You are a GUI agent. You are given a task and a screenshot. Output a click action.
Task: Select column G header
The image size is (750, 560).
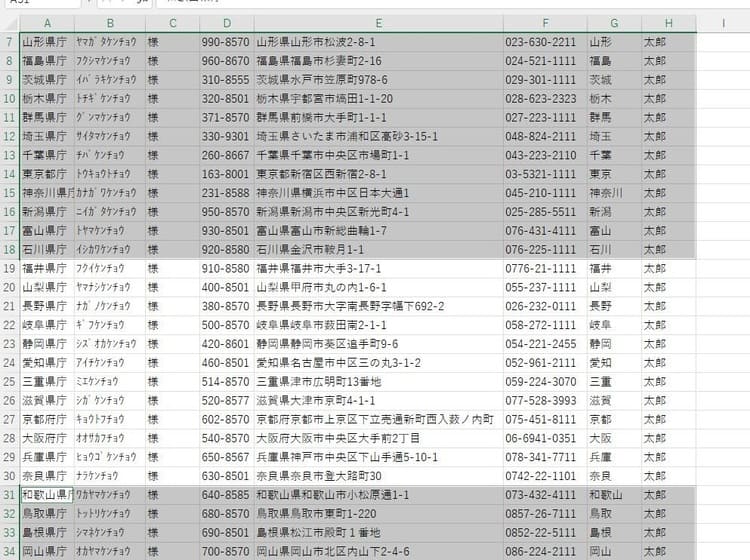tap(614, 23)
